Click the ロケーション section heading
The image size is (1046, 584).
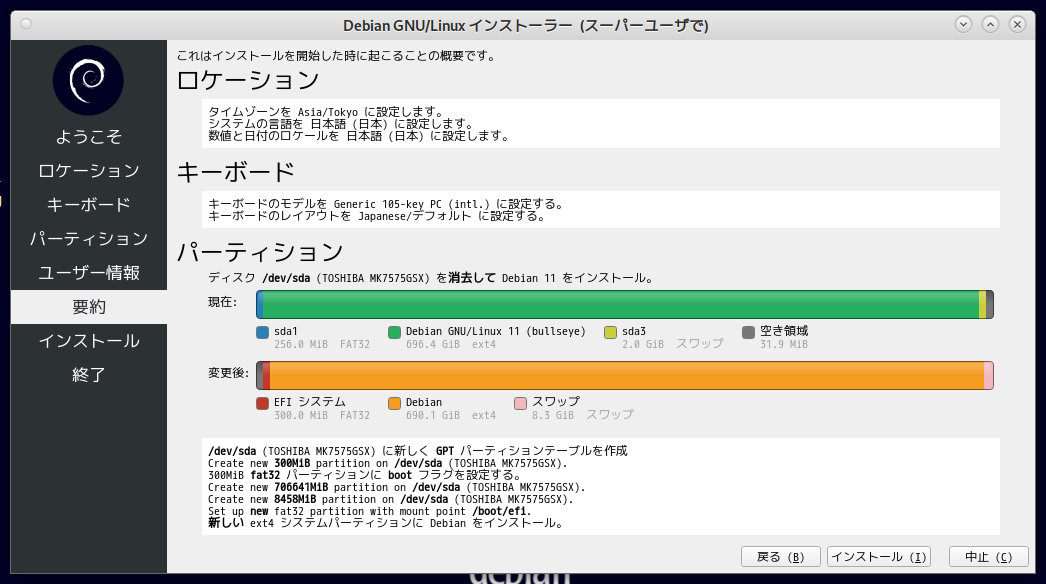click(248, 80)
